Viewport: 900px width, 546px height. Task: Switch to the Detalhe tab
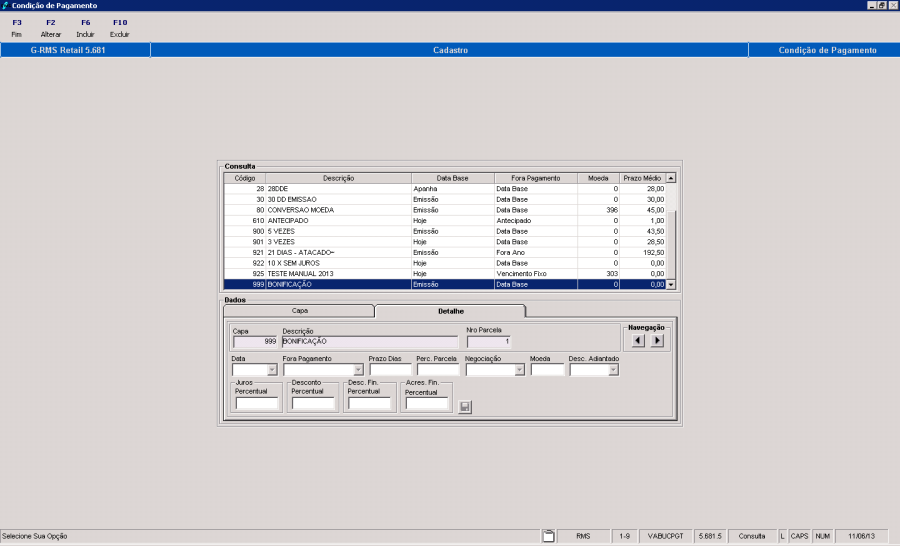[451, 311]
